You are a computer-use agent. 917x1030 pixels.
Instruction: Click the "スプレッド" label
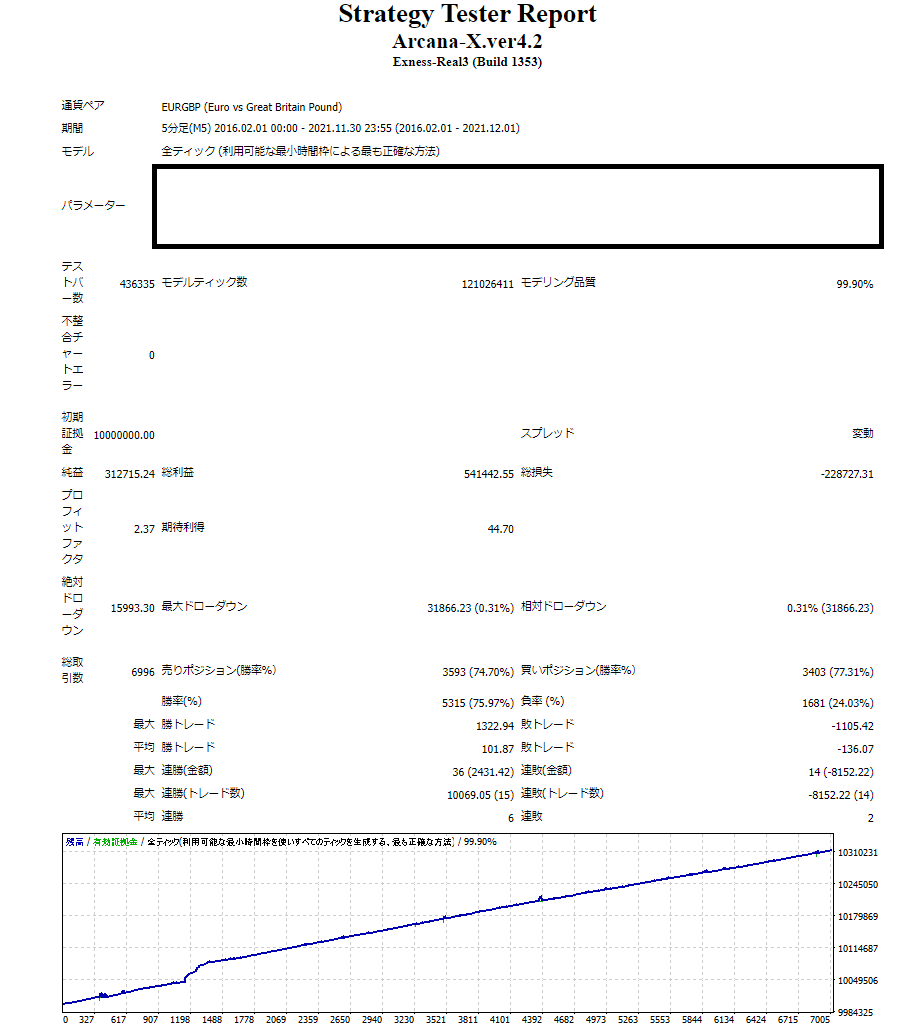tap(547, 433)
